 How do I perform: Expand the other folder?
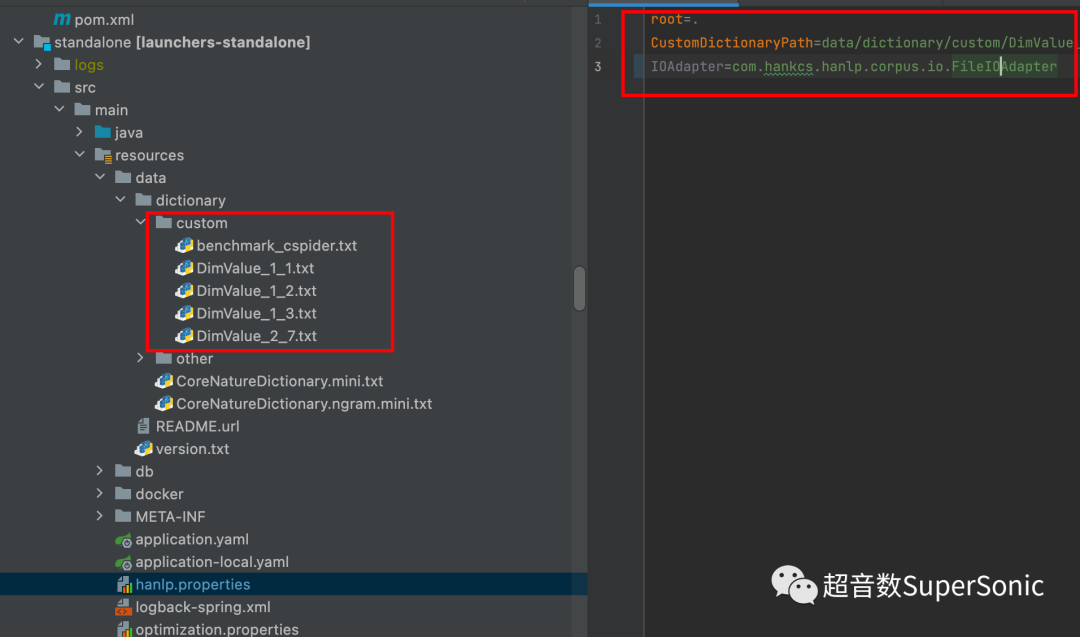[141, 358]
